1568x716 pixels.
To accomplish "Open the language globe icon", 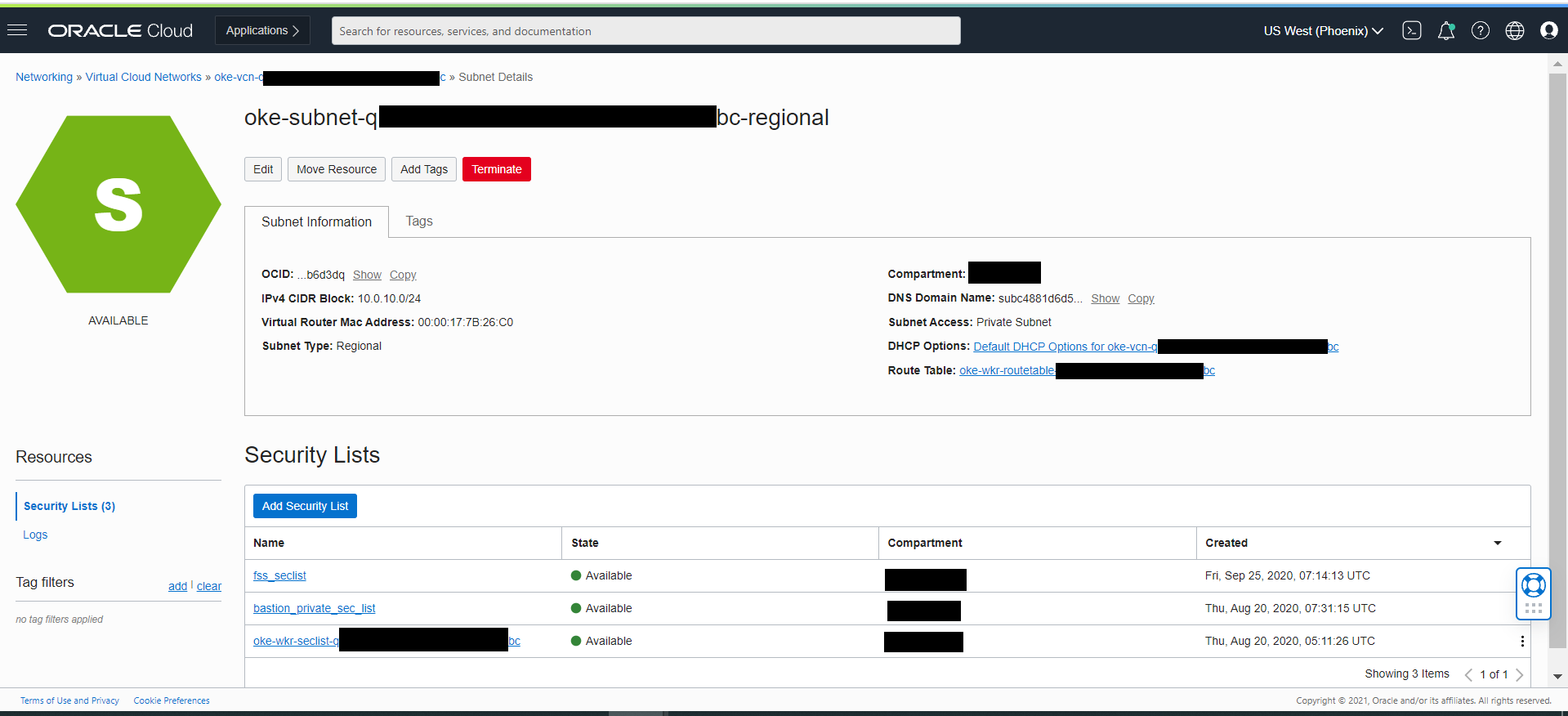I will coord(1514,30).
